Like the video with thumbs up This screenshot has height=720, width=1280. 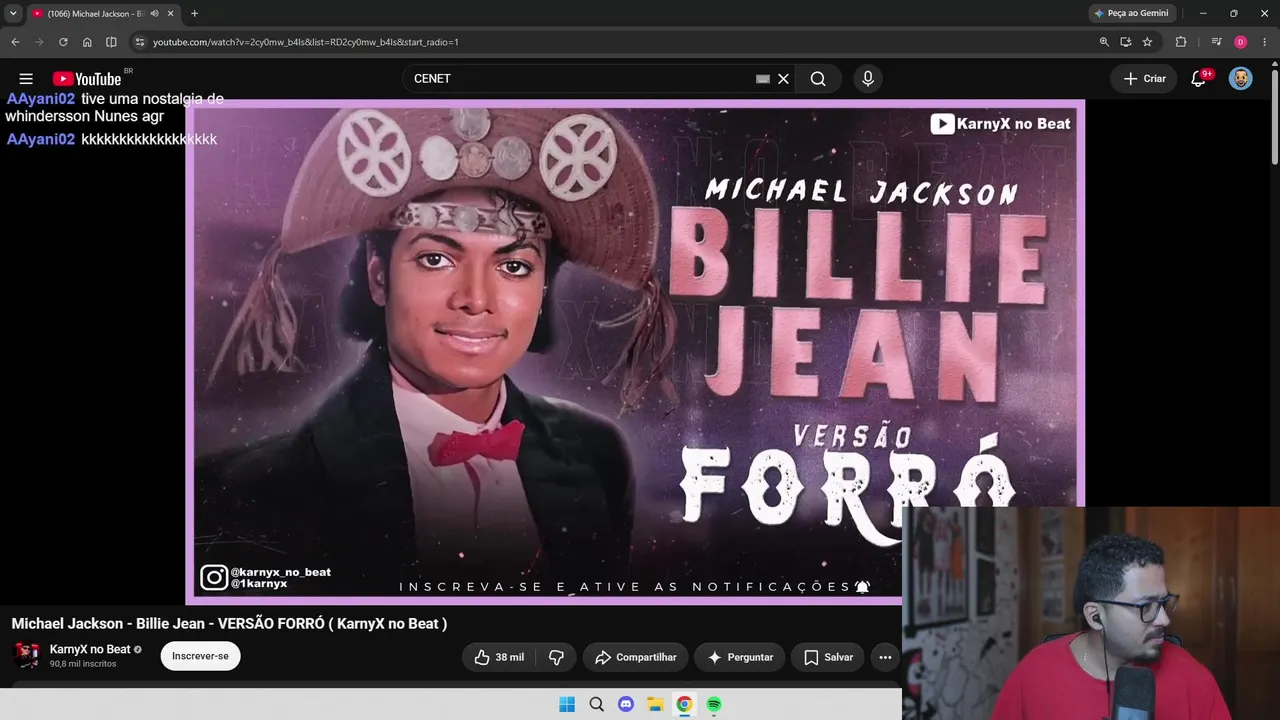pyautogui.click(x=499, y=657)
